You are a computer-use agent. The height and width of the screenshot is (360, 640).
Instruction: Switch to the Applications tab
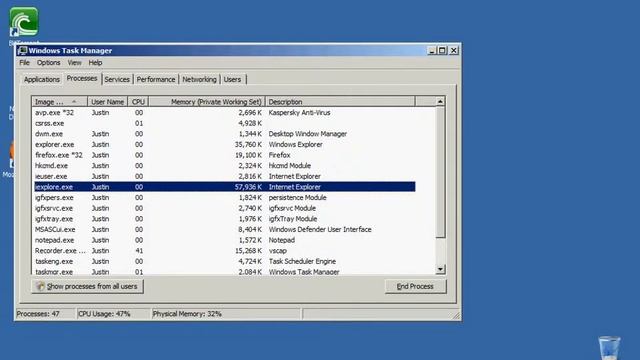[x=42, y=80]
